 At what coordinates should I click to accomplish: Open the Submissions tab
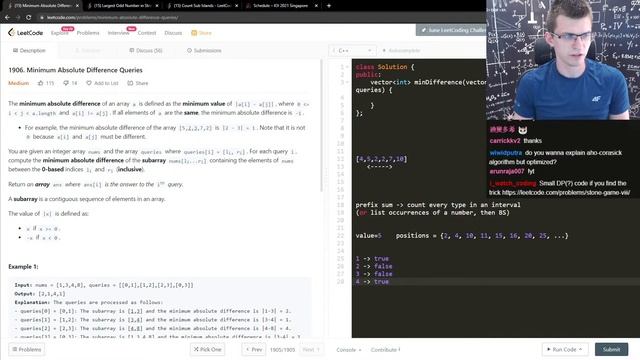click(x=204, y=51)
